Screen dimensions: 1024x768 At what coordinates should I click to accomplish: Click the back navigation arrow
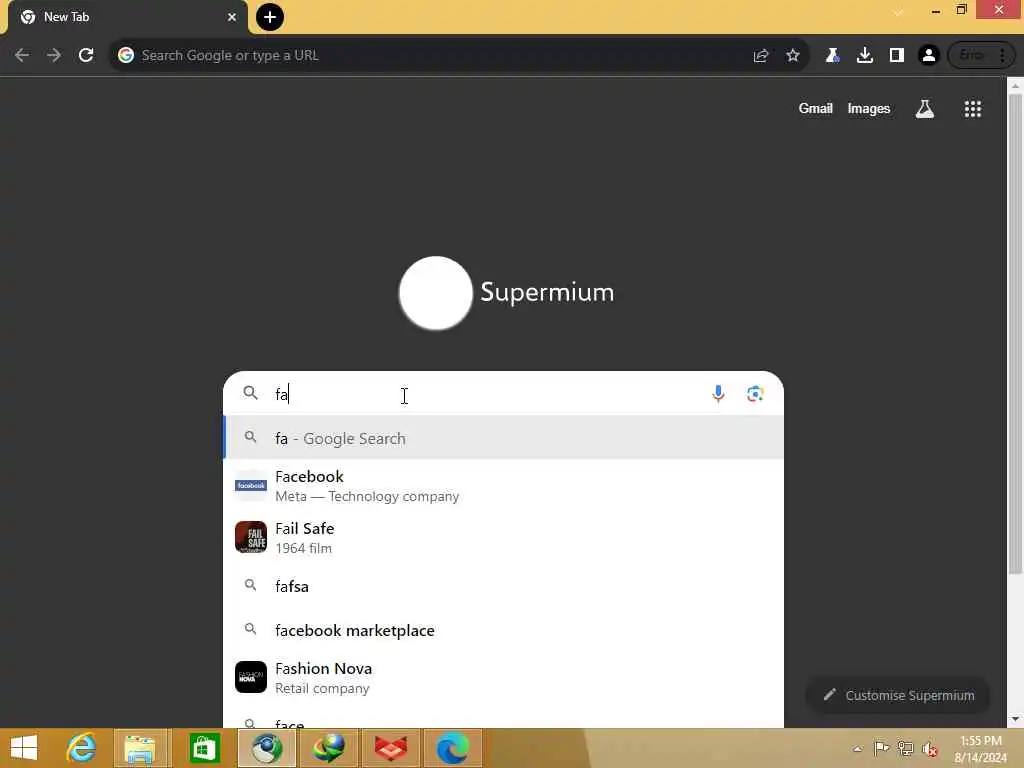22,56
